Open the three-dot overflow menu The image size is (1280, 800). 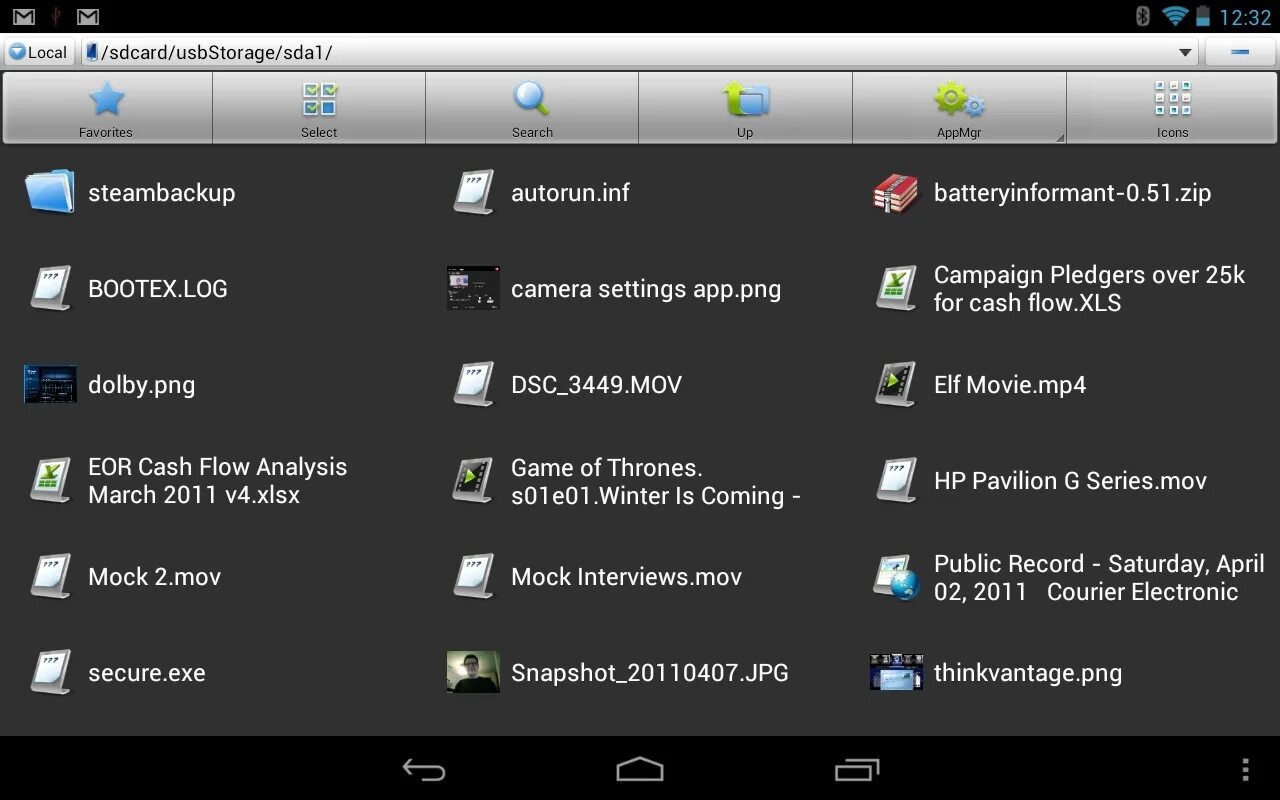point(1245,769)
